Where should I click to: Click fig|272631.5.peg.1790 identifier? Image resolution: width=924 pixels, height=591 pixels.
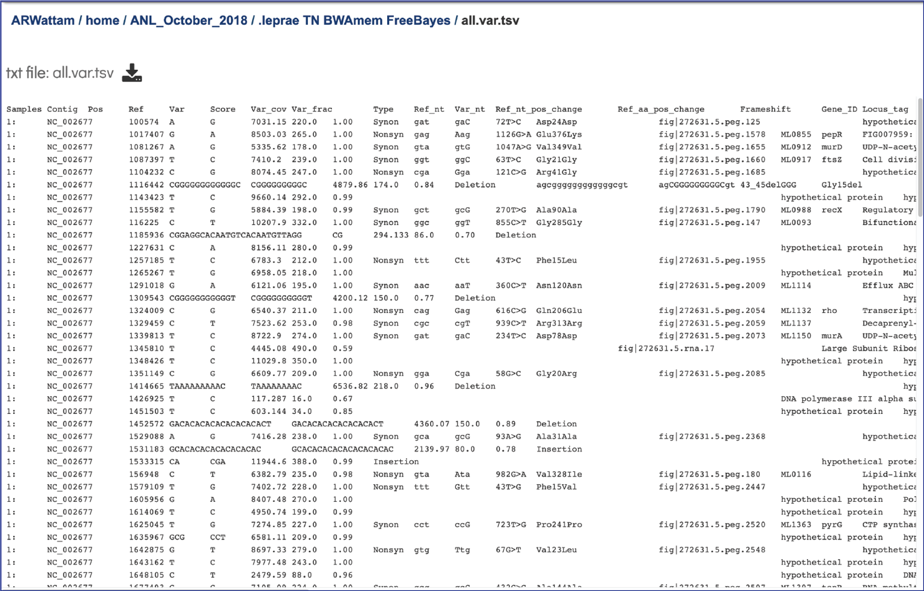pos(712,210)
